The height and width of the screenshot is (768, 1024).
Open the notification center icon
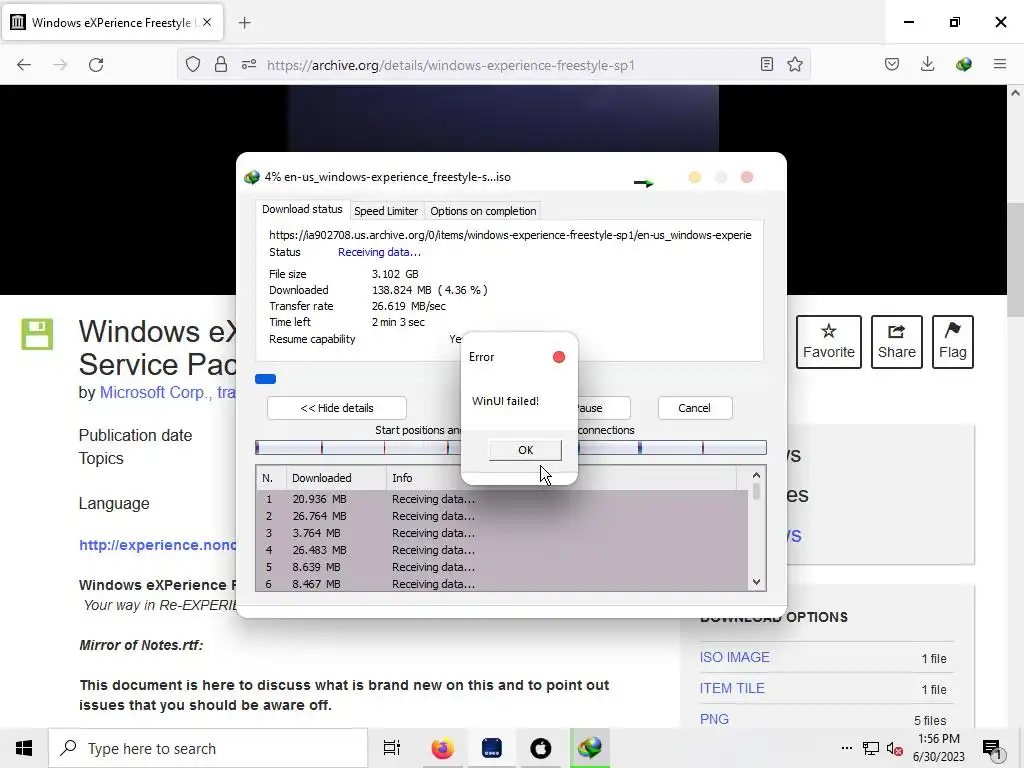(993, 748)
